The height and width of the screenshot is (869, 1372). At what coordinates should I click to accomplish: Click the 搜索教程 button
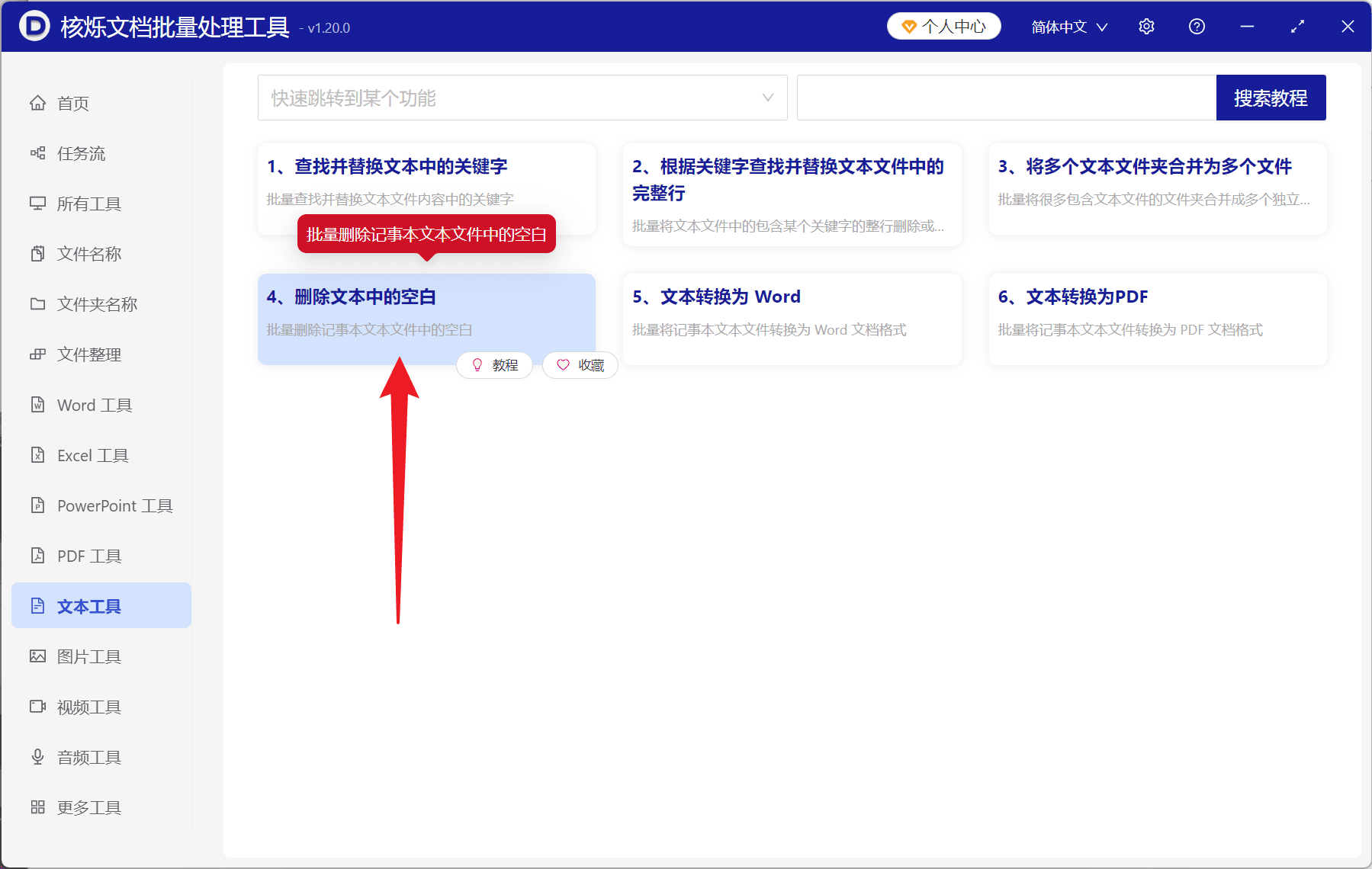click(x=1271, y=98)
